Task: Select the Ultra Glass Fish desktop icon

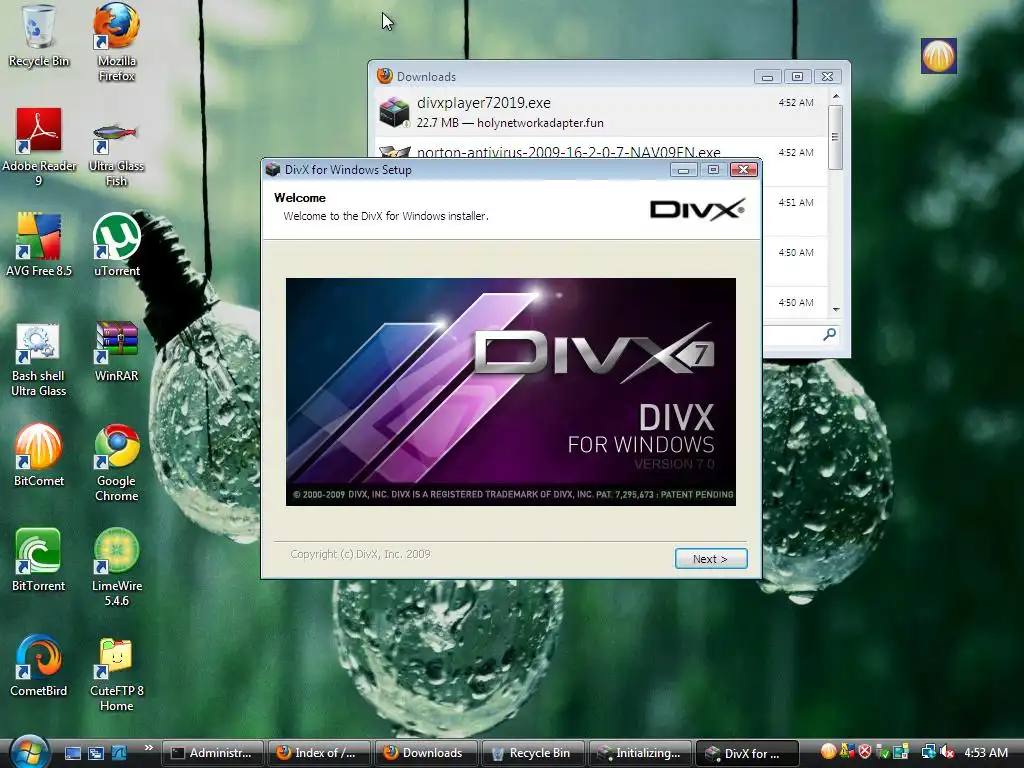Action: click(x=116, y=152)
